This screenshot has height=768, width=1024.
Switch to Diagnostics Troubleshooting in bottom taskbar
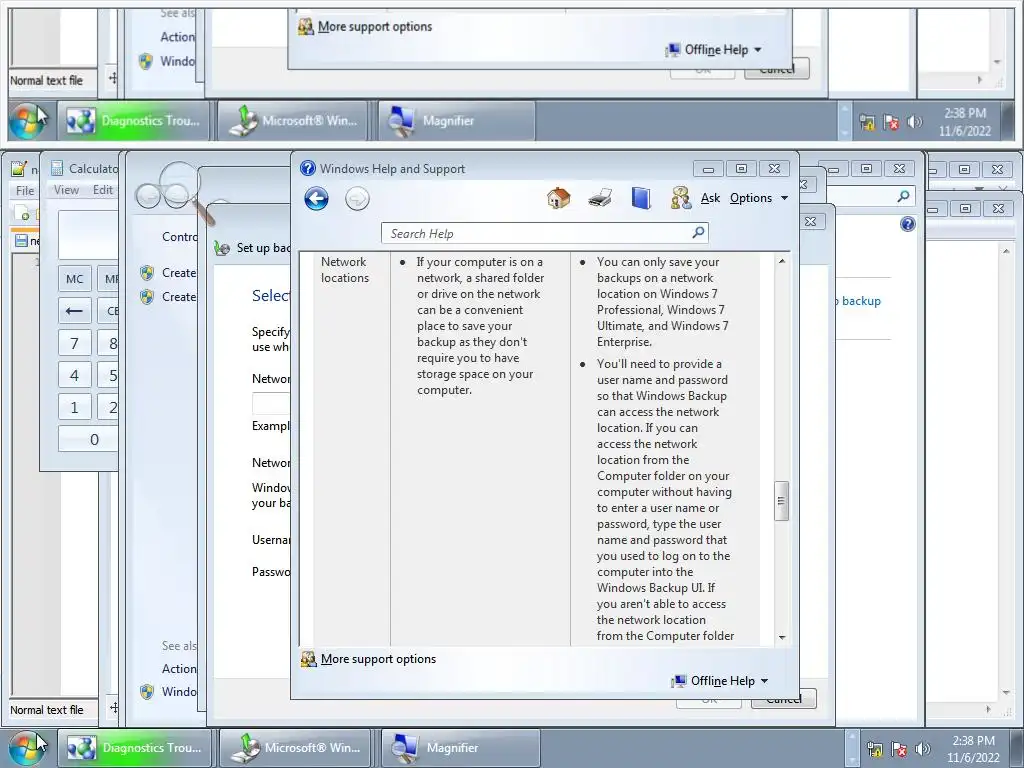click(135, 748)
